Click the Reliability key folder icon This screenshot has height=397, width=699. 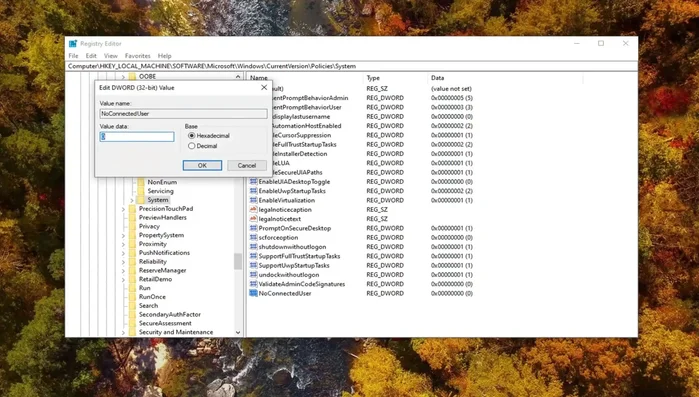[132, 262]
